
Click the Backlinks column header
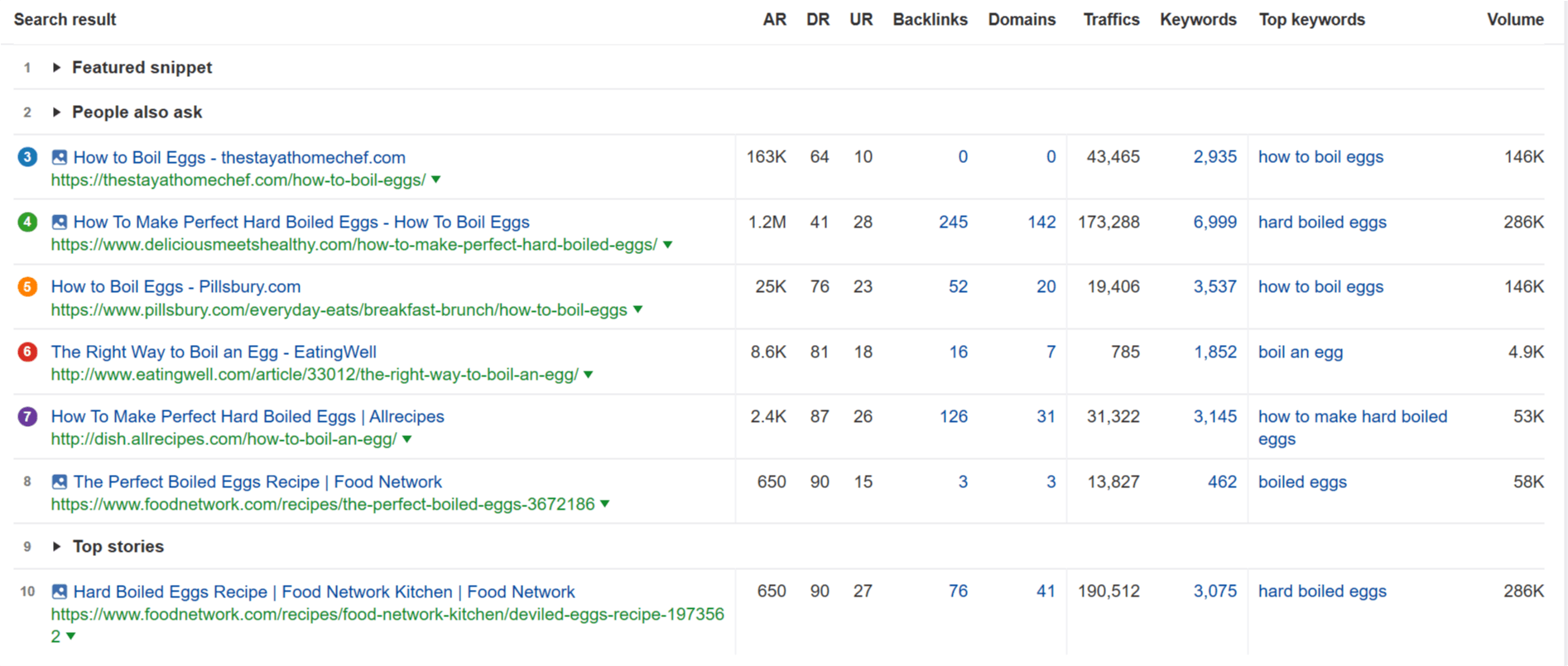930,20
